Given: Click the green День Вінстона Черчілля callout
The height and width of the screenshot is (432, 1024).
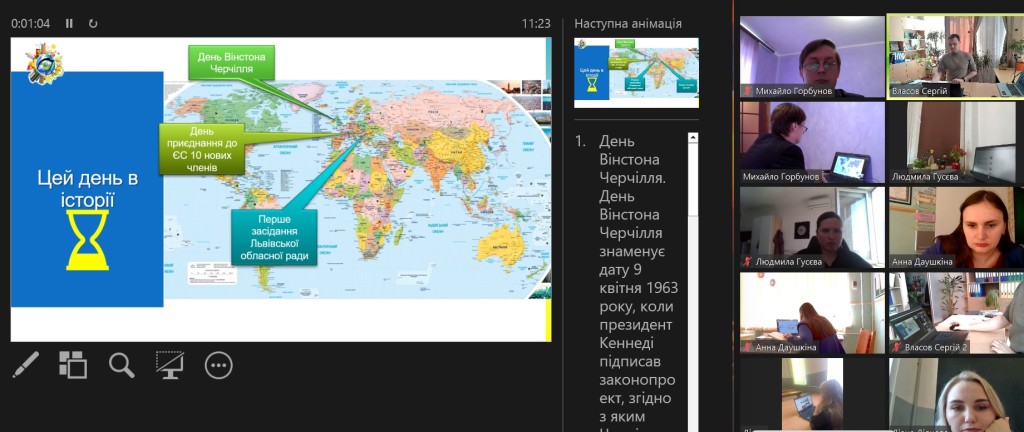Looking at the screenshot, I should click(231, 64).
